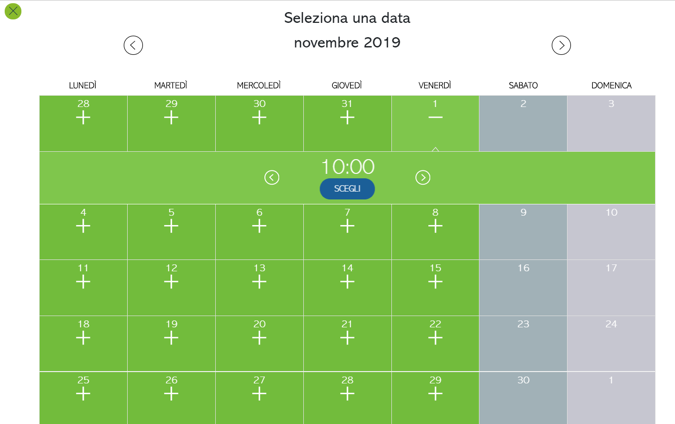Show later time slot after 10:00
This screenshot has height=424, width=675.
click(423, 177)
